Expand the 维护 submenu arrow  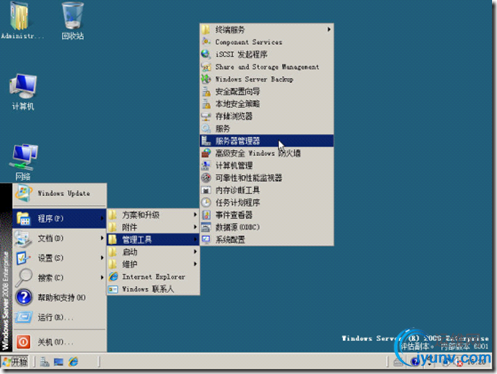pyautogui.click(x=195, y=264)
